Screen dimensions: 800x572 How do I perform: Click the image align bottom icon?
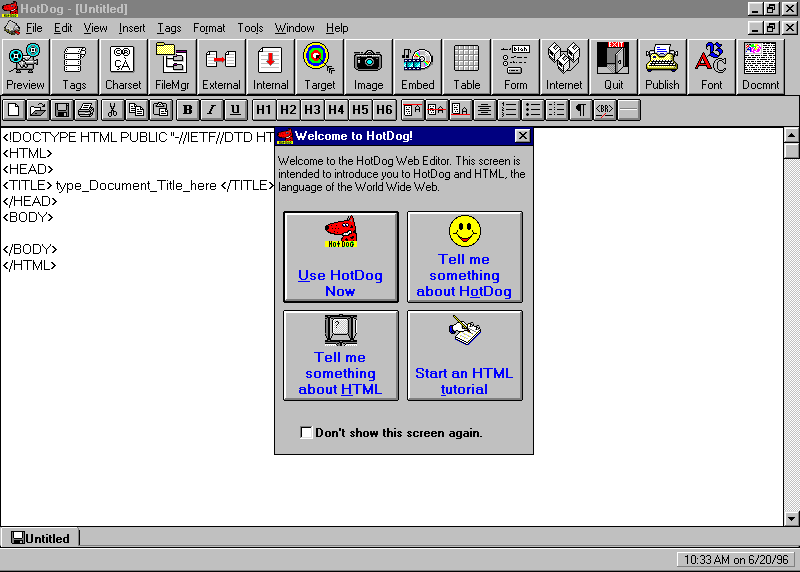(x=460, y=110)
